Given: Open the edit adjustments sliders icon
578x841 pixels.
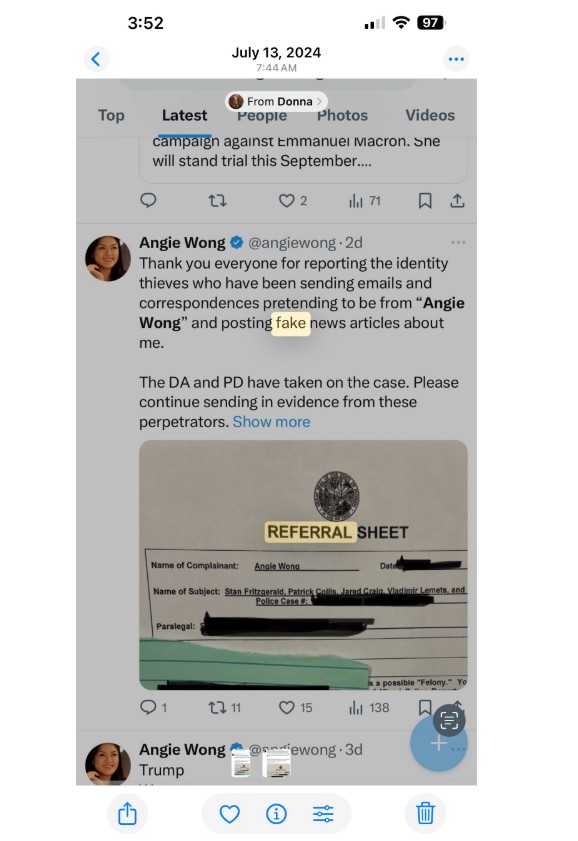Looking at the screenshot, I should tap(323, 814).
